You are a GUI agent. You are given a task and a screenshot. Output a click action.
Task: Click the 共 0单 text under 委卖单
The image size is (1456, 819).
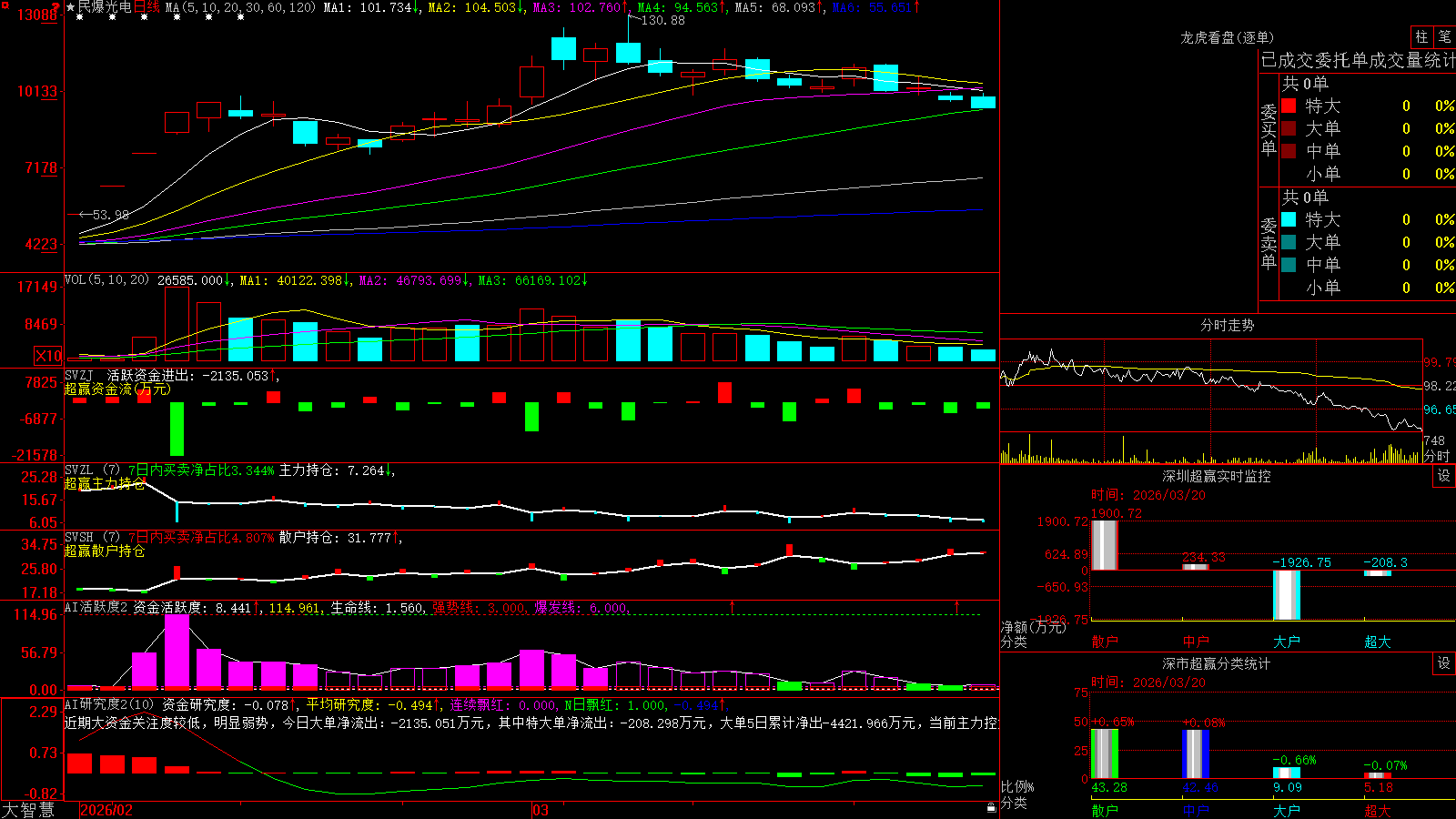click(x=1305, y=197)
